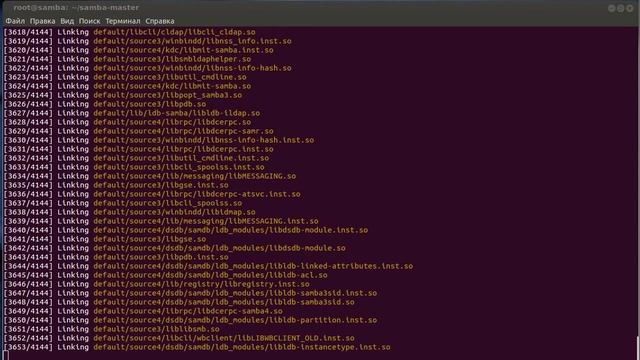
Task: Click line [3644/4144] libldb-linked-attributes.inst.so
Action: click(x=208, y=266)
